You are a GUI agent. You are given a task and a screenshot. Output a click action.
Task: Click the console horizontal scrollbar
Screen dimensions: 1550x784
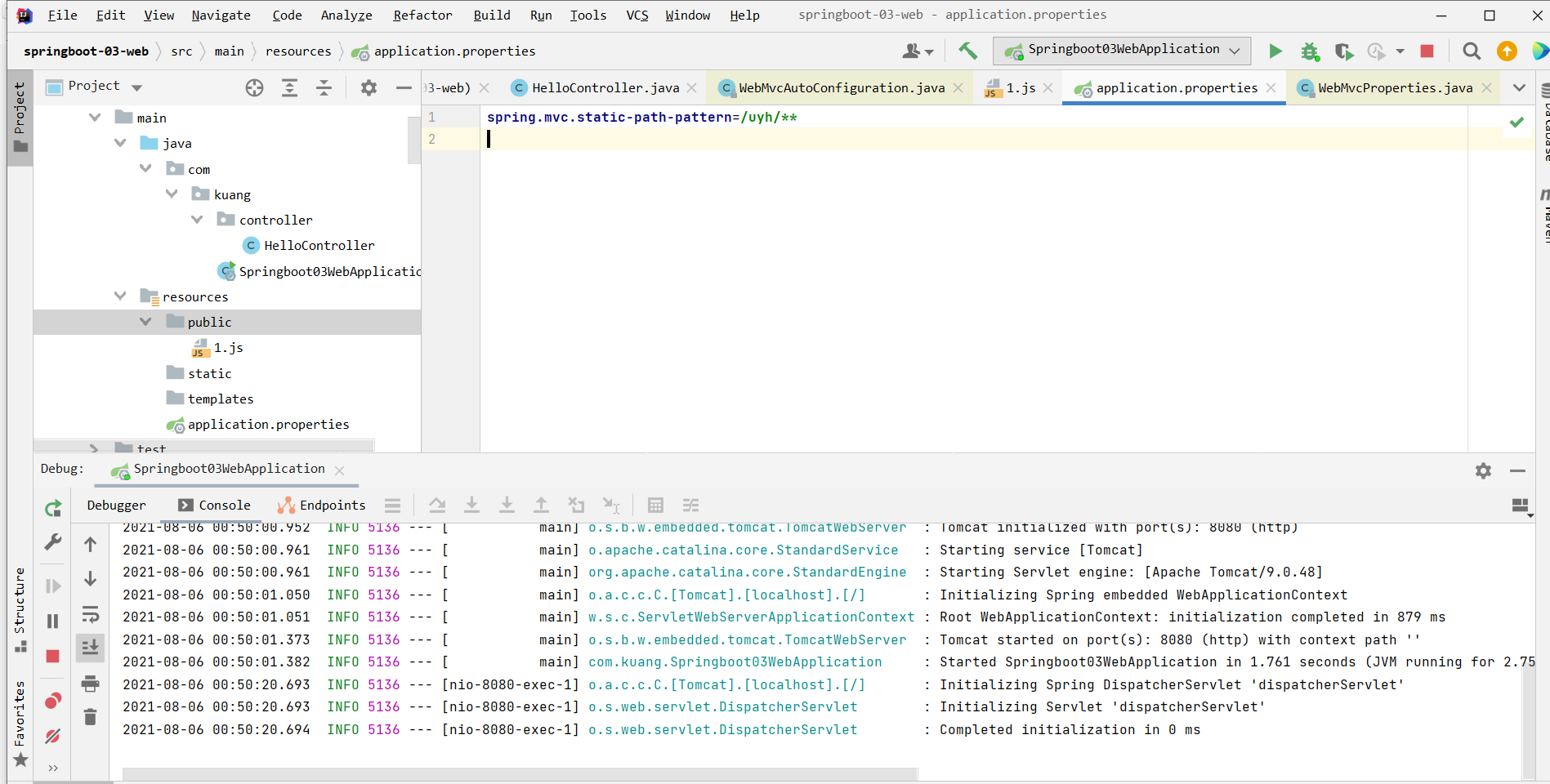pyautogui.click(x=520, y=773)
